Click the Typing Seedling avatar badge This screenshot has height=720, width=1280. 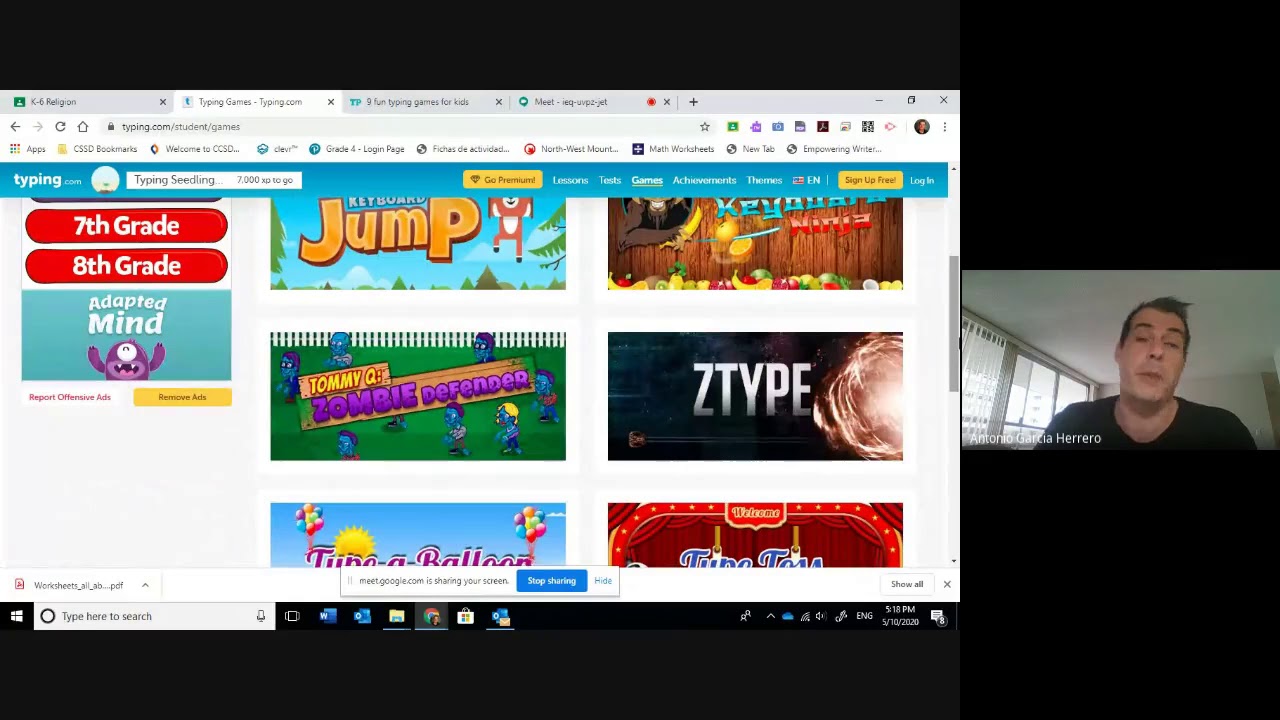[x=105, y=180]
